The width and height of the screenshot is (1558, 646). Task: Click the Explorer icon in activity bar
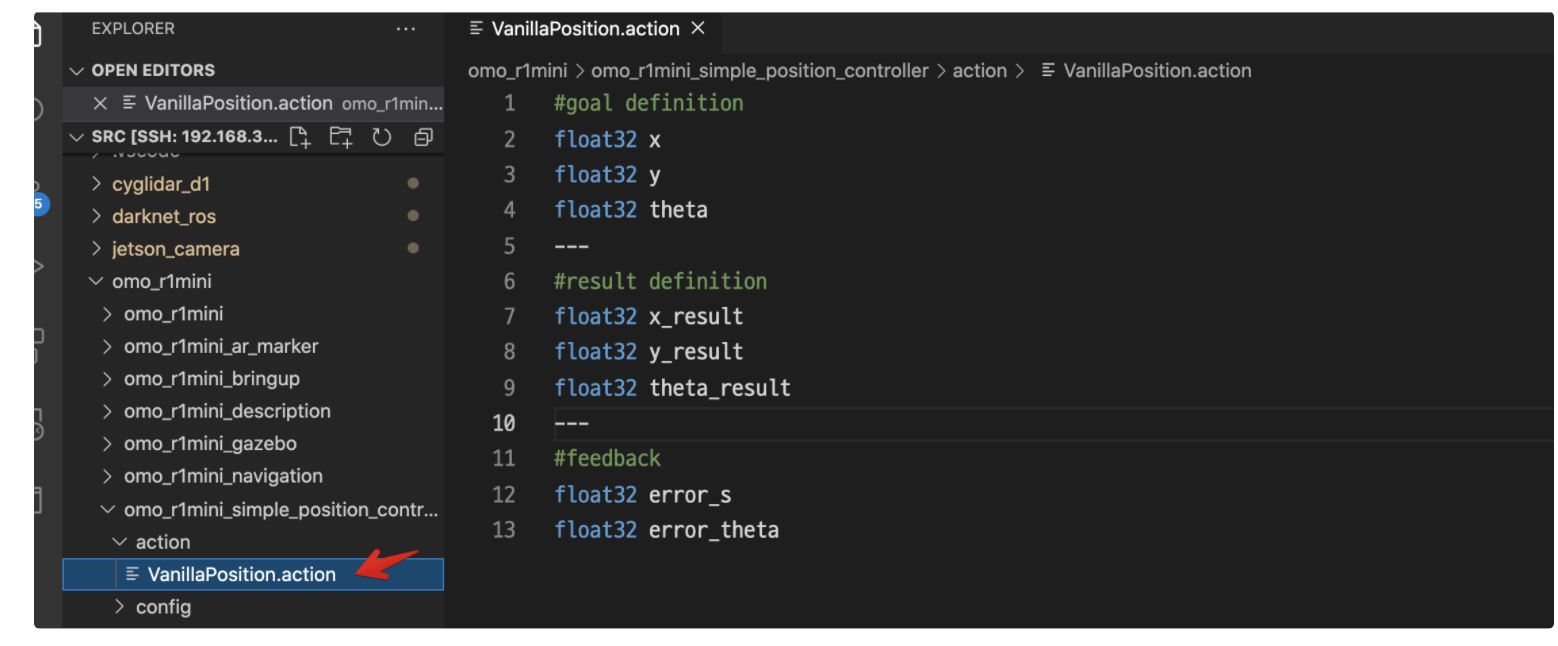38,35
